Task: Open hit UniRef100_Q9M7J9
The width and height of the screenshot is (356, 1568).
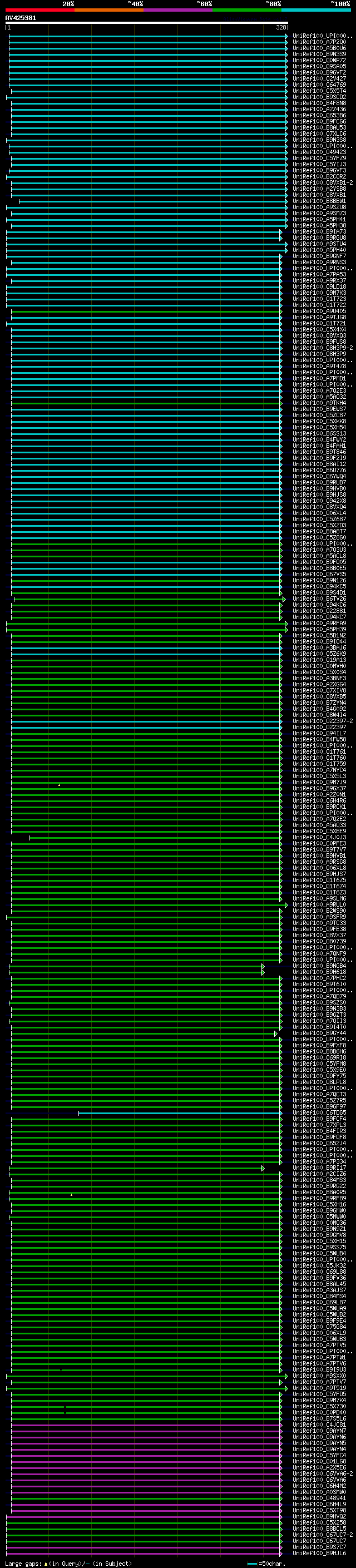Action: coord(319,782)
